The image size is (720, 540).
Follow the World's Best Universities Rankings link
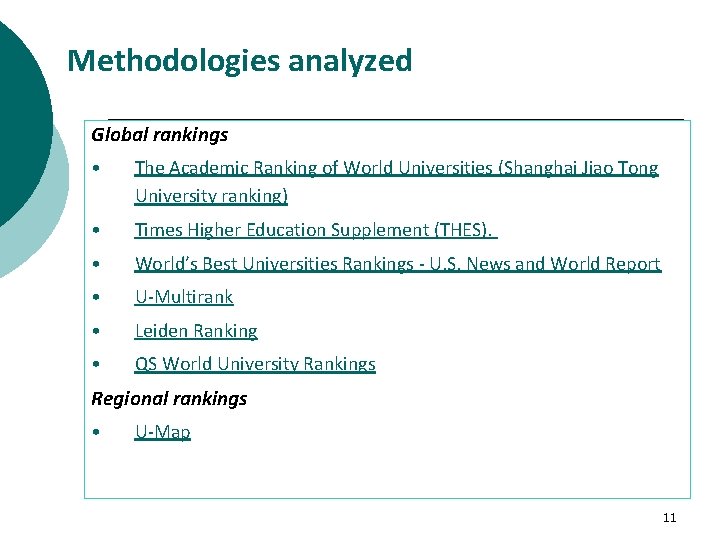point(398,264)
